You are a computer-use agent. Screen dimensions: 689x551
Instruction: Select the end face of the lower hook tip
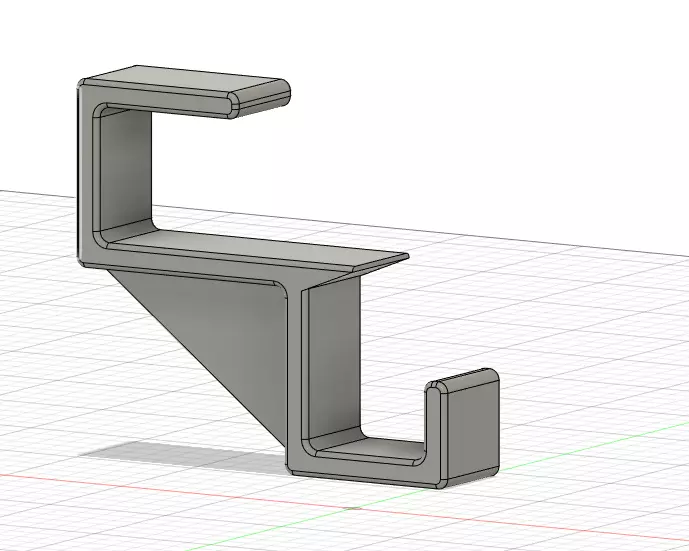click(472, 430)
